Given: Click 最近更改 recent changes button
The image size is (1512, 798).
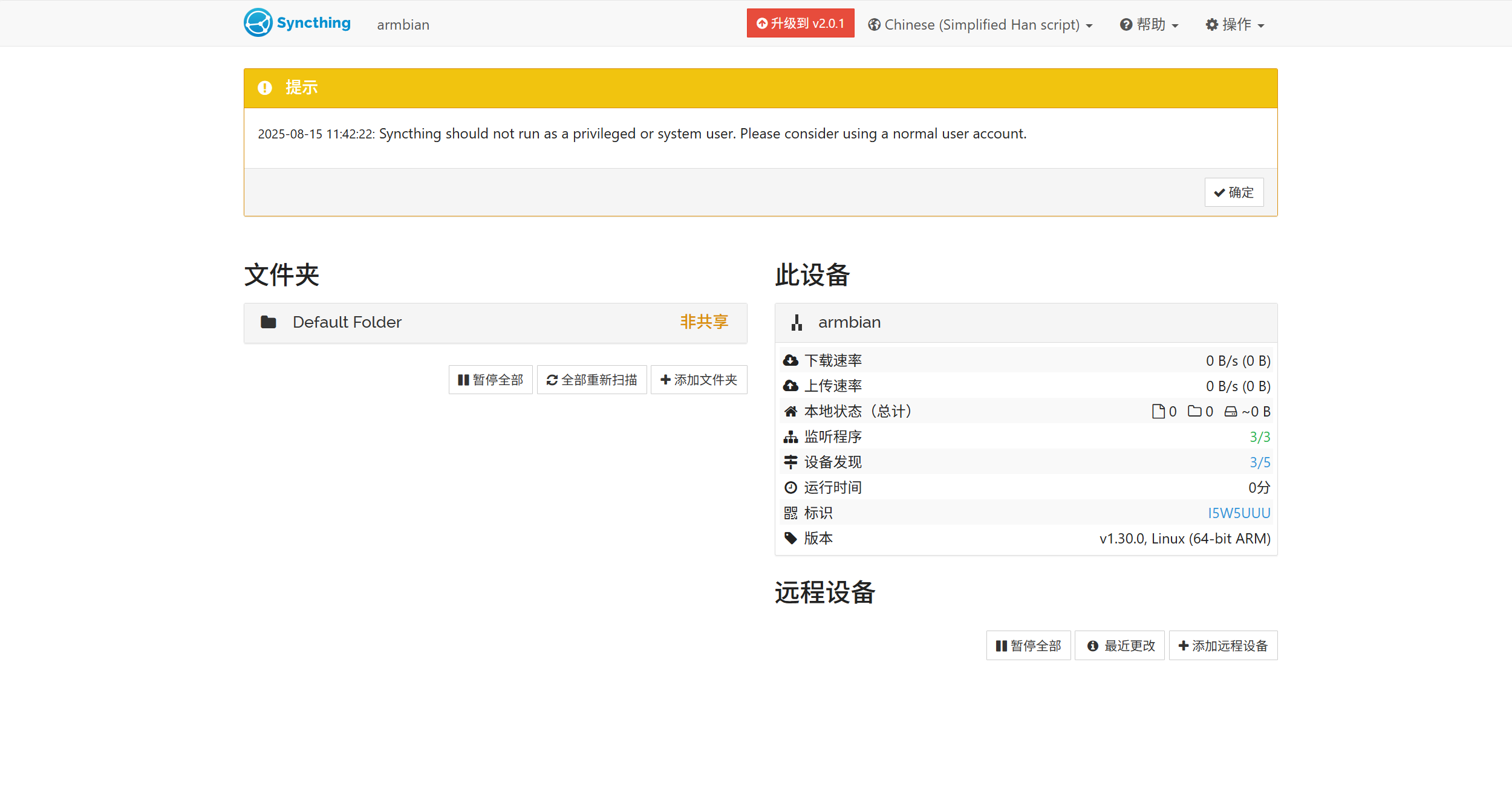Looking at the screenshot, I should point(1121,646).
